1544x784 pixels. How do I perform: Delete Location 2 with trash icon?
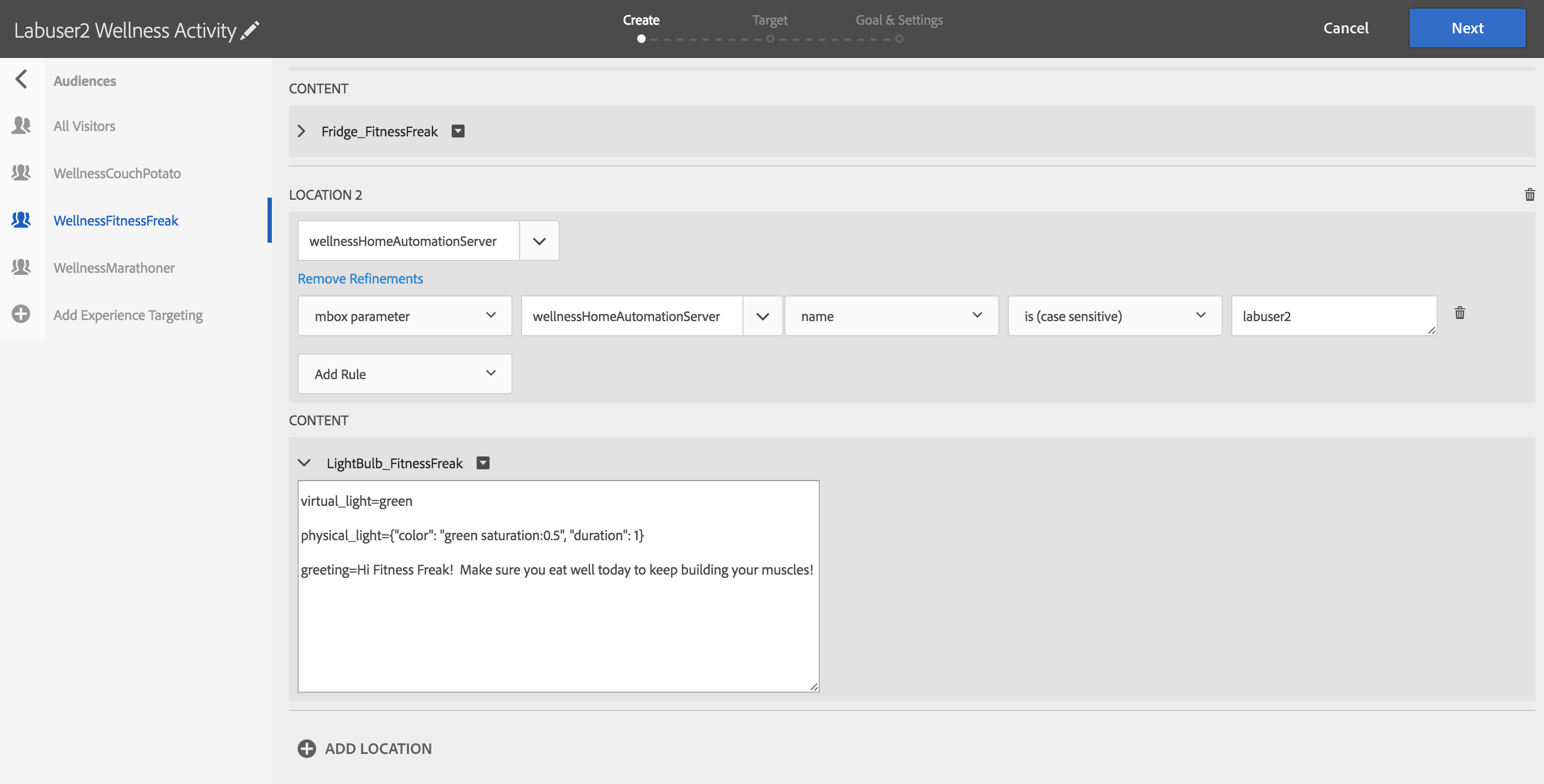pos(1529,194)
